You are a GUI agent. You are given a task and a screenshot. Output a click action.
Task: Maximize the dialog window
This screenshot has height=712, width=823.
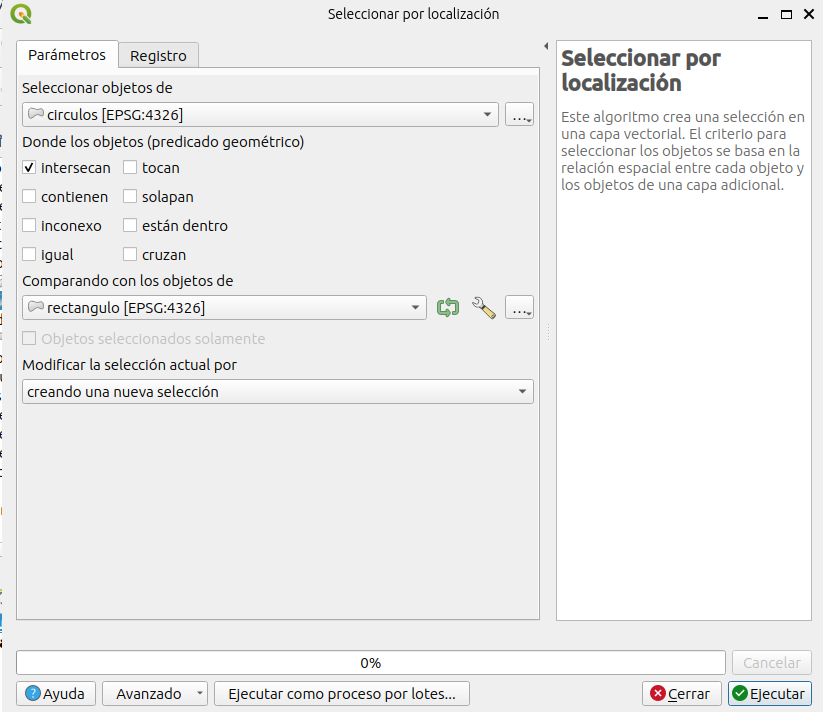pyautogui.click(x=787, y=14)
